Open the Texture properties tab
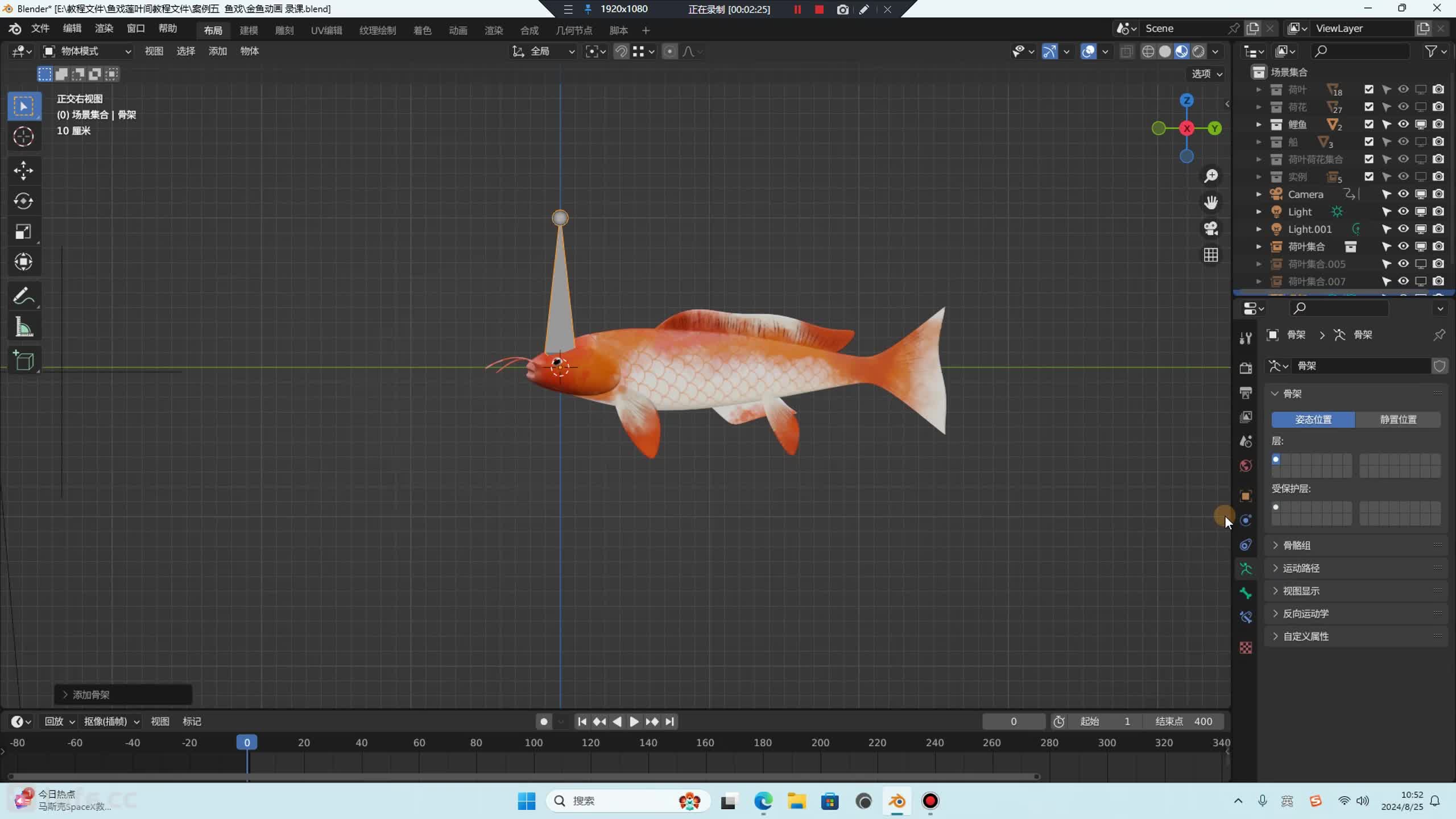The width and height of the screenshot is (1456, 819). 1246,648
